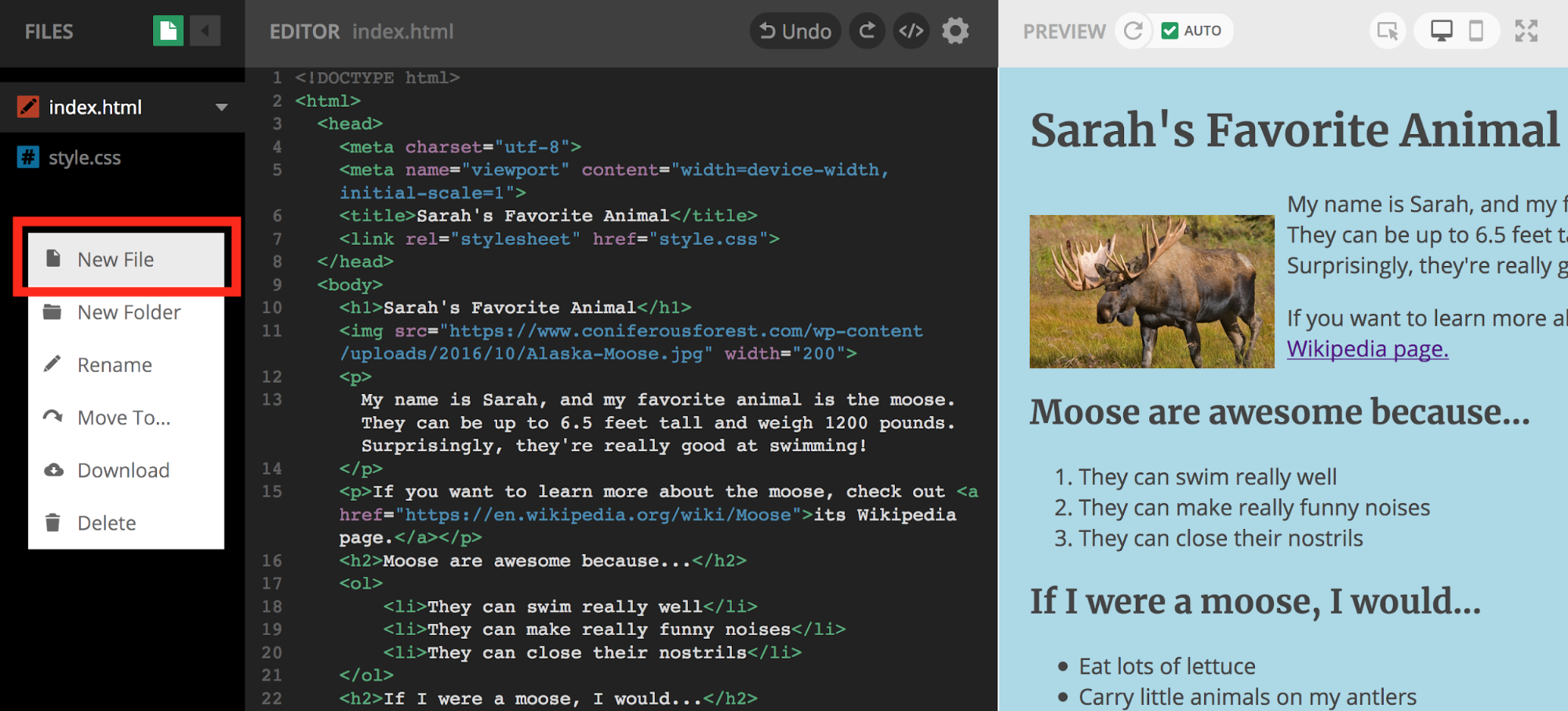This screenshot has height=711, width=1568.
Task: Click Download in the context menu
Action: pos(123,470)
